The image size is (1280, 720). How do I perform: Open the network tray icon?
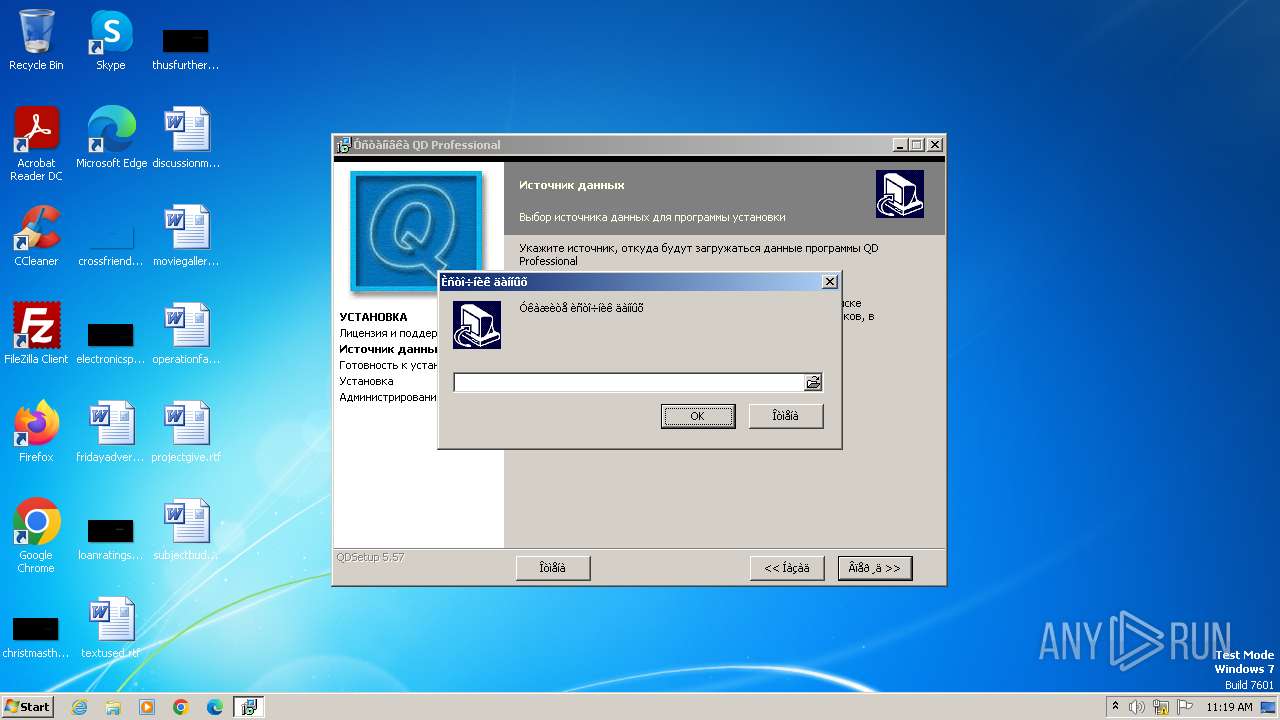click(1161, 707)
